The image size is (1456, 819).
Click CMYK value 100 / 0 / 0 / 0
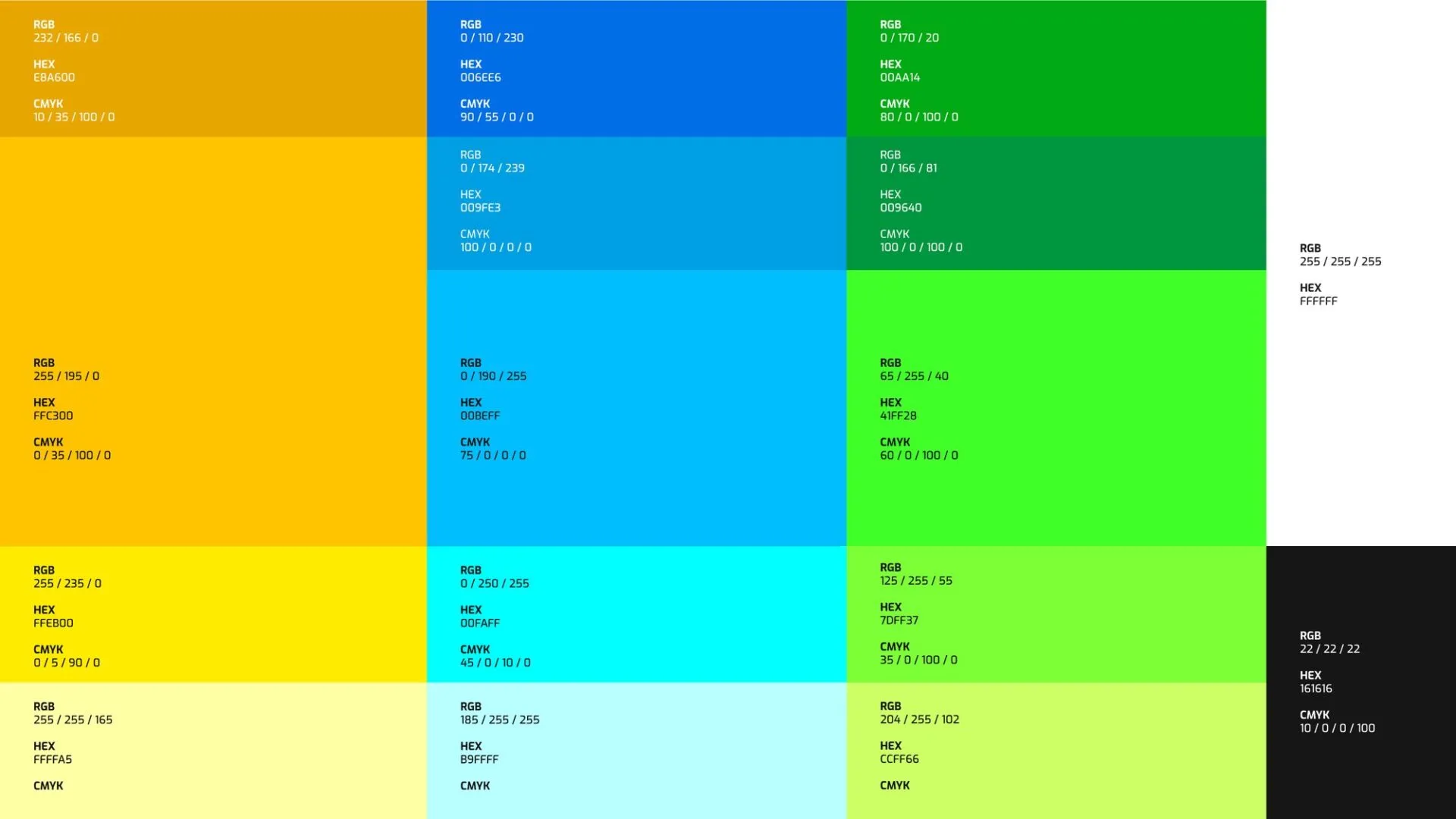496,248
